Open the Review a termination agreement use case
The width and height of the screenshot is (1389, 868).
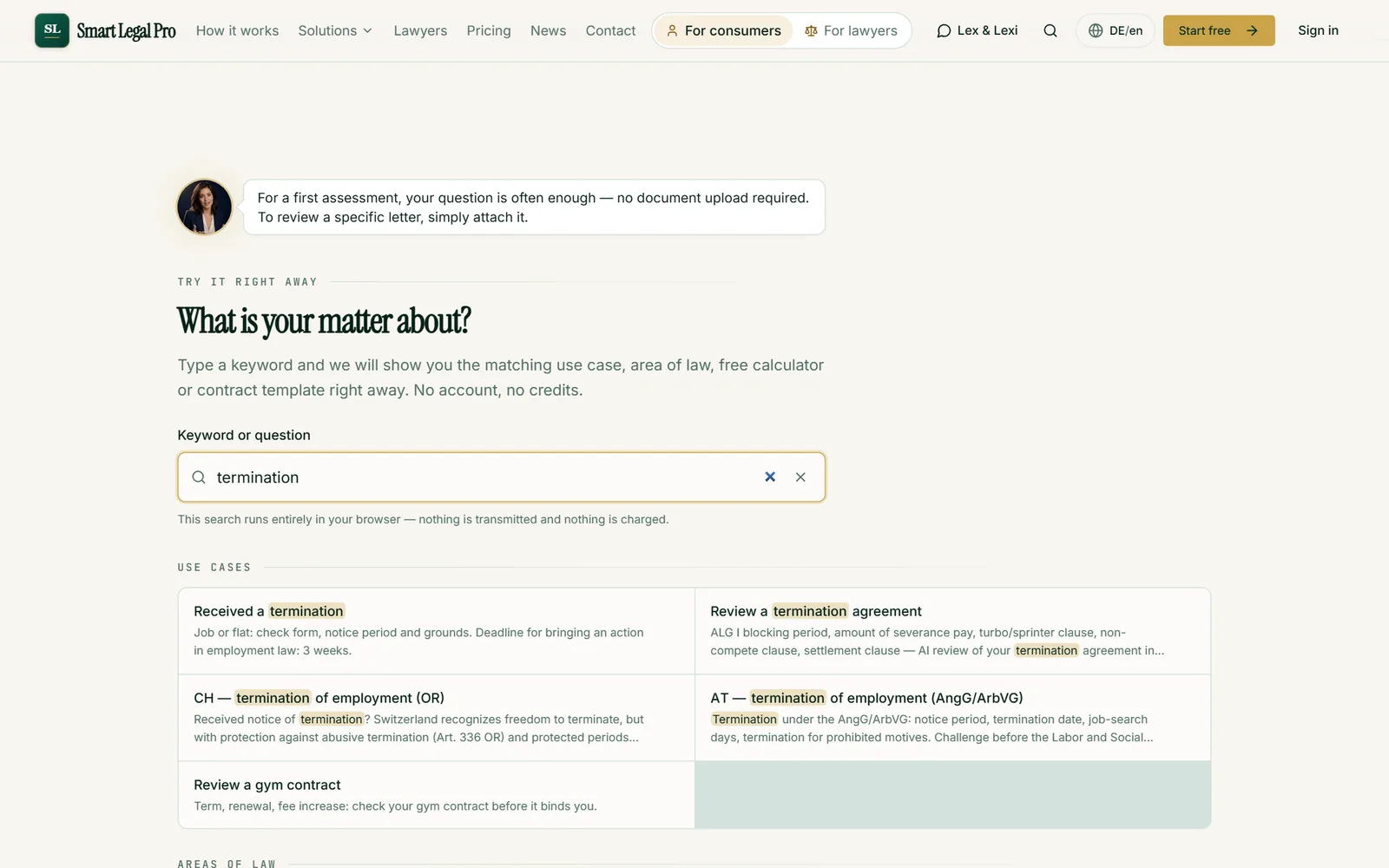click(952, 631)
